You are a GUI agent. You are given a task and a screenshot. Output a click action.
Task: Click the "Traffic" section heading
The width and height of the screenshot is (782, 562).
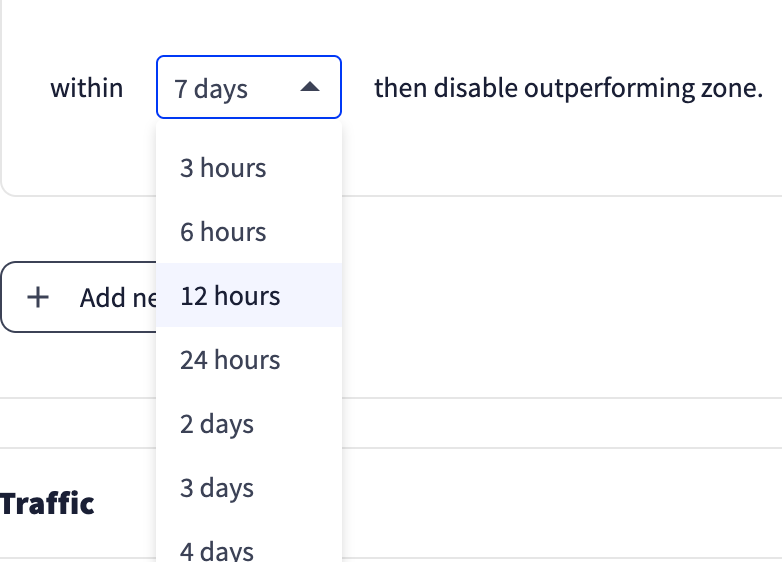tap(47, 503)
